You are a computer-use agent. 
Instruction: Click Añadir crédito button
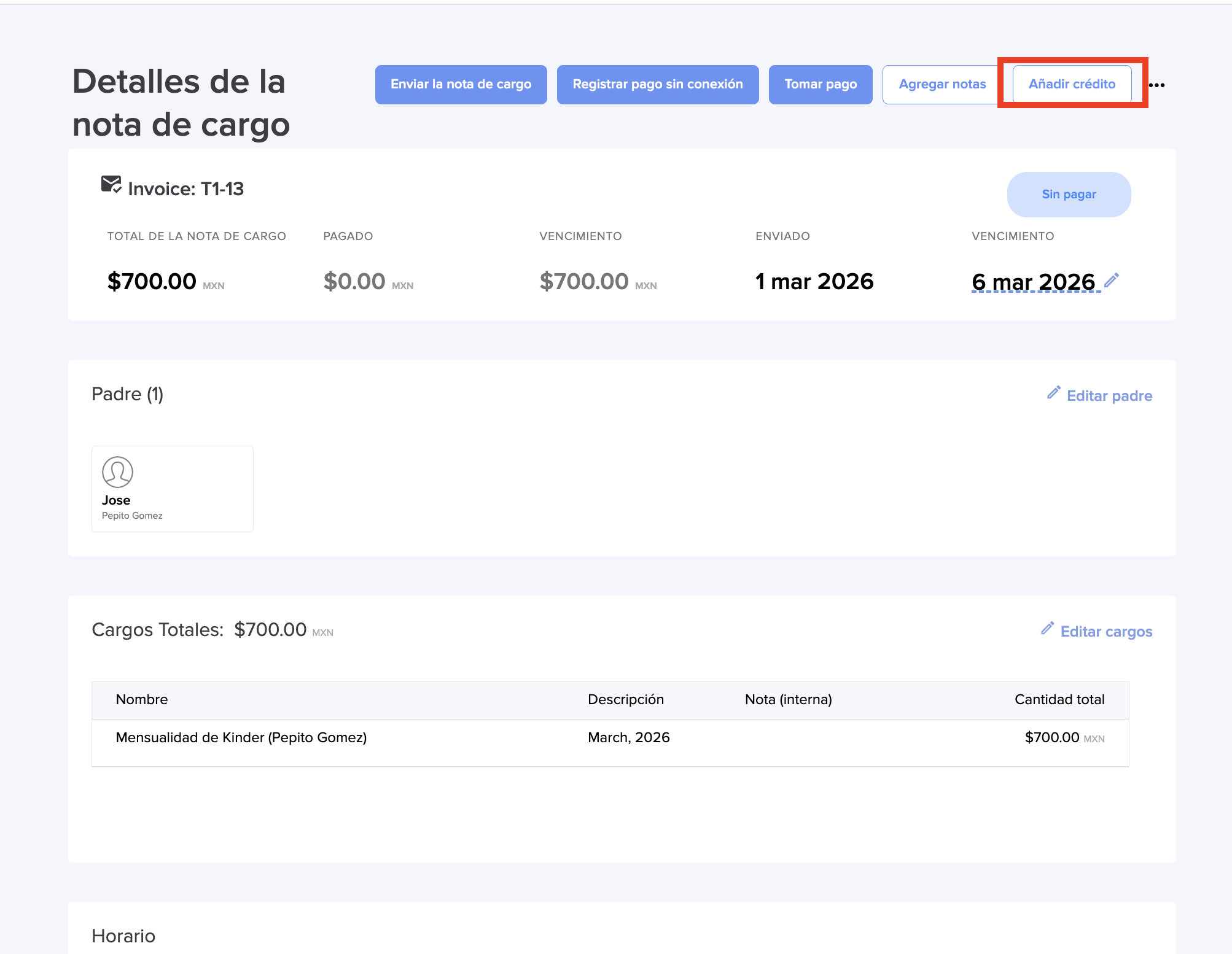click(1071, 85)
